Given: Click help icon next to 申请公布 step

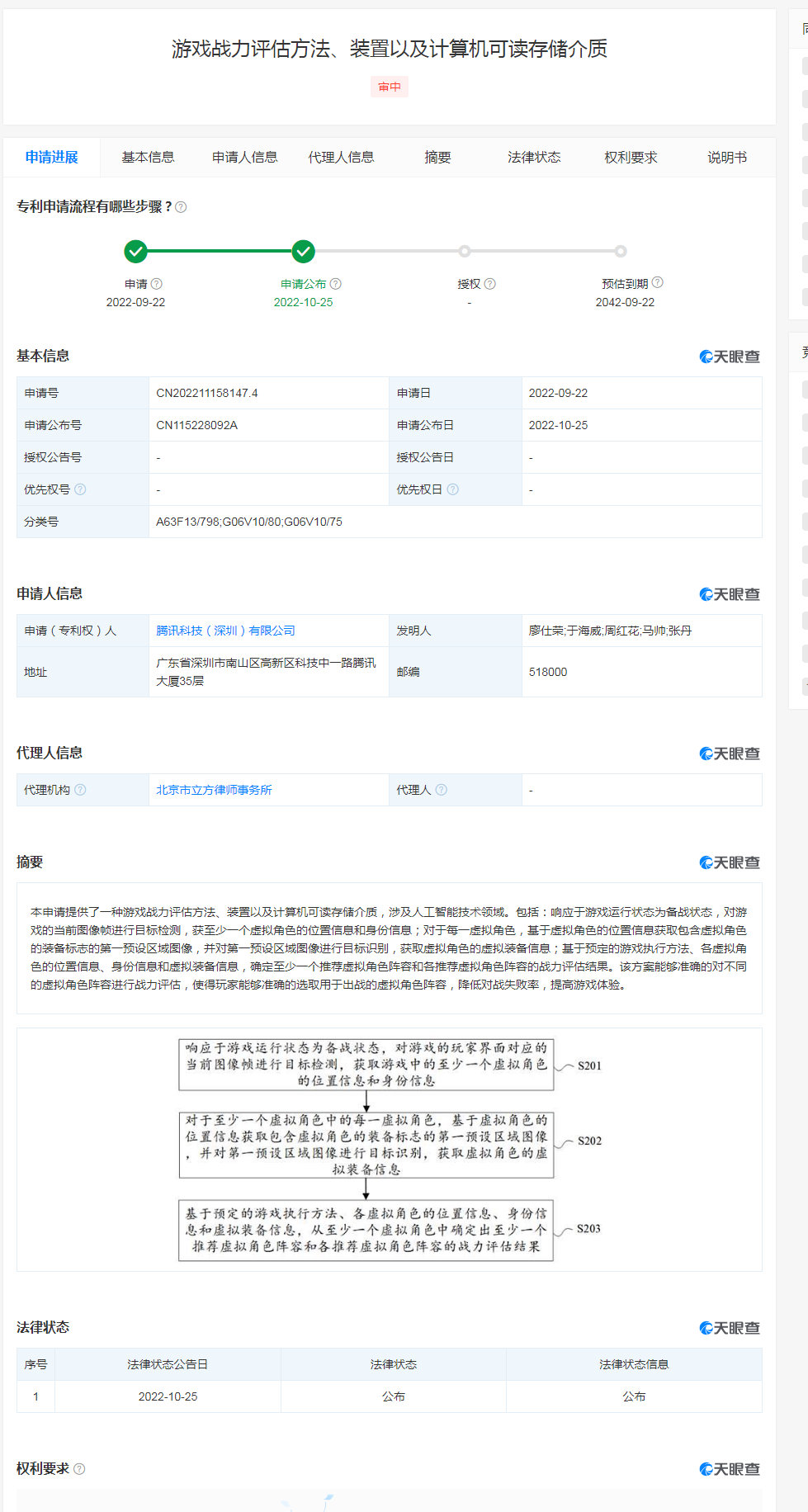Looking at the screenshot, I should (336, 284).
